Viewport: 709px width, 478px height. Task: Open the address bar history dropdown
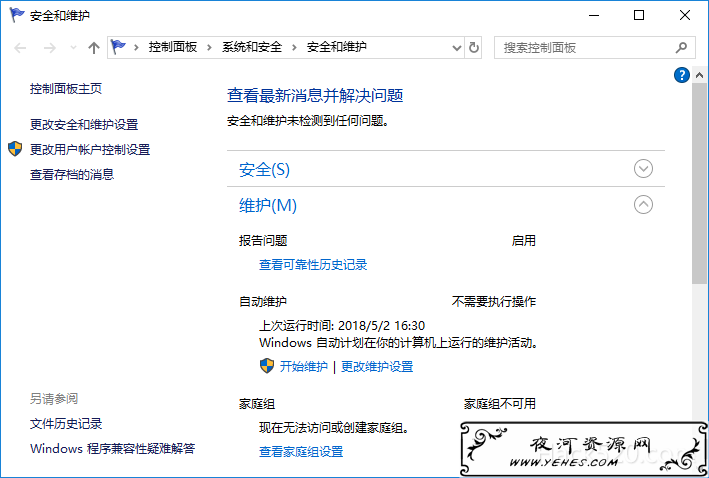coord(457,48)
